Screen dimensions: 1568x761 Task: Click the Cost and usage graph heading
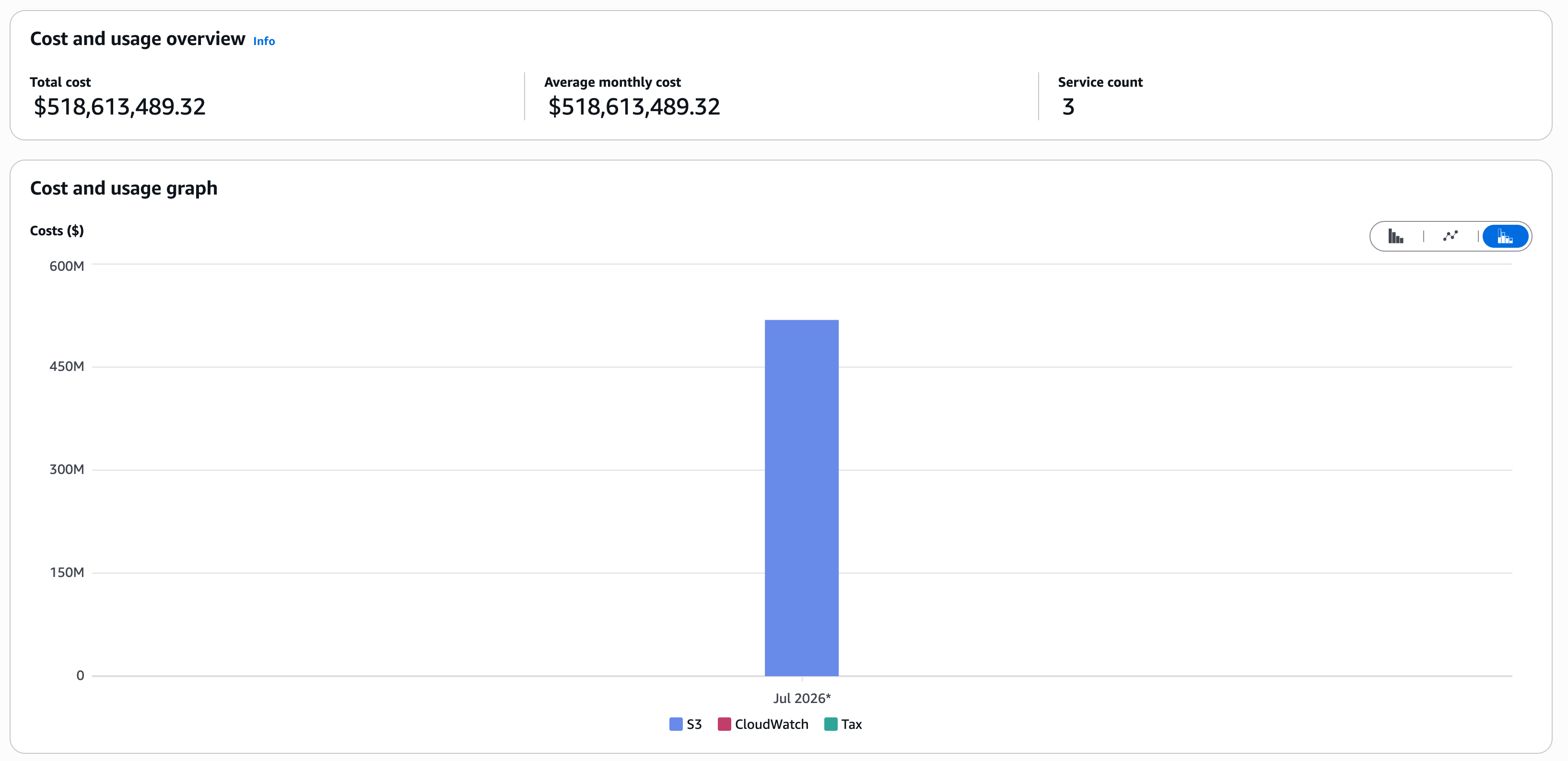(x=124, y=189)
